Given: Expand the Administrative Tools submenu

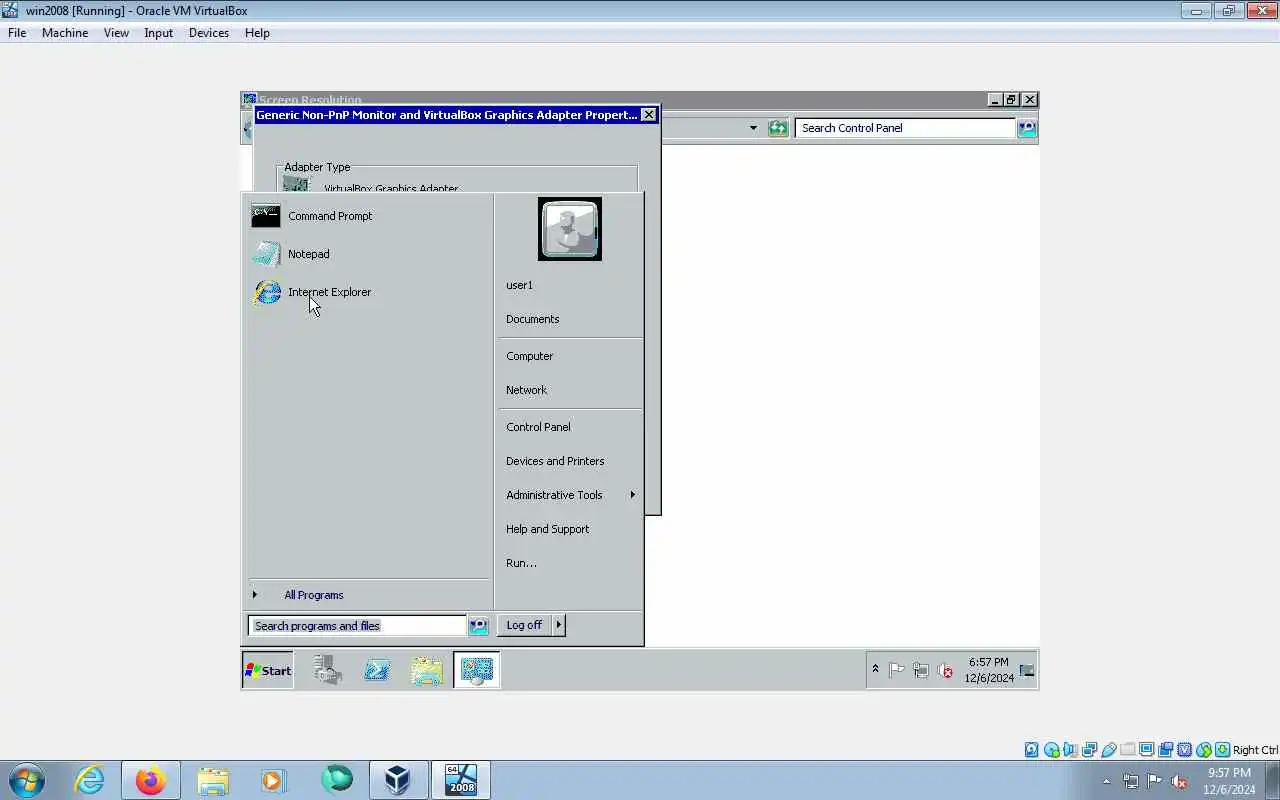Looking at the screenshot, I should [x=570, y=495].
